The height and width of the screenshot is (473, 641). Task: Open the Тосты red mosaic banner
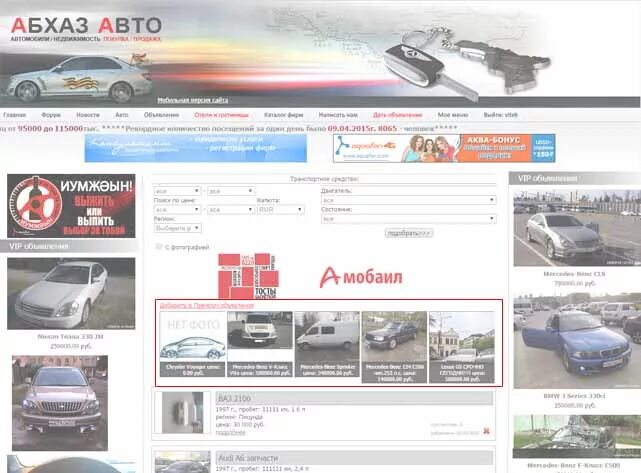point(248,276)
